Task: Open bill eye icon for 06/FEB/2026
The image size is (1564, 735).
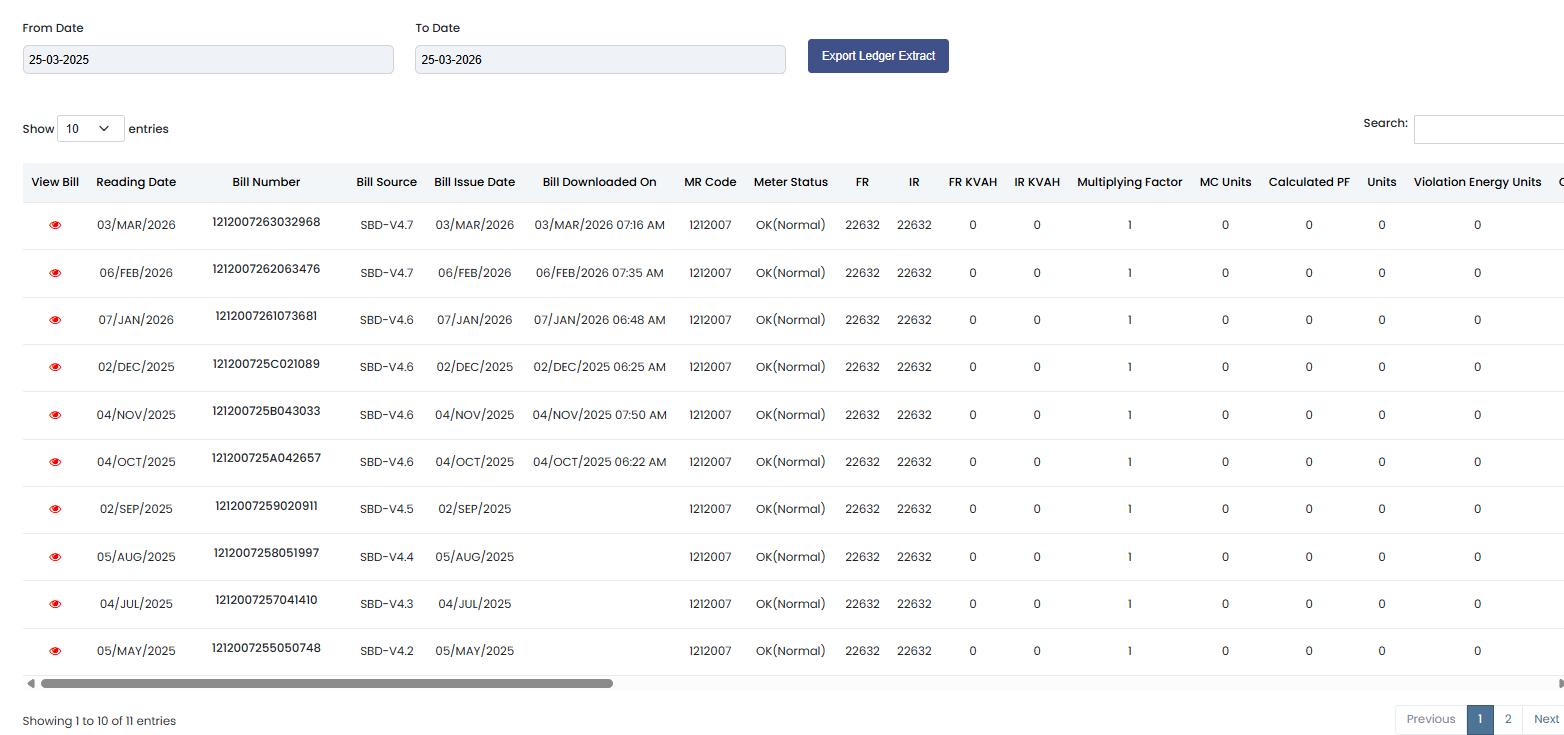Action: 55,273
